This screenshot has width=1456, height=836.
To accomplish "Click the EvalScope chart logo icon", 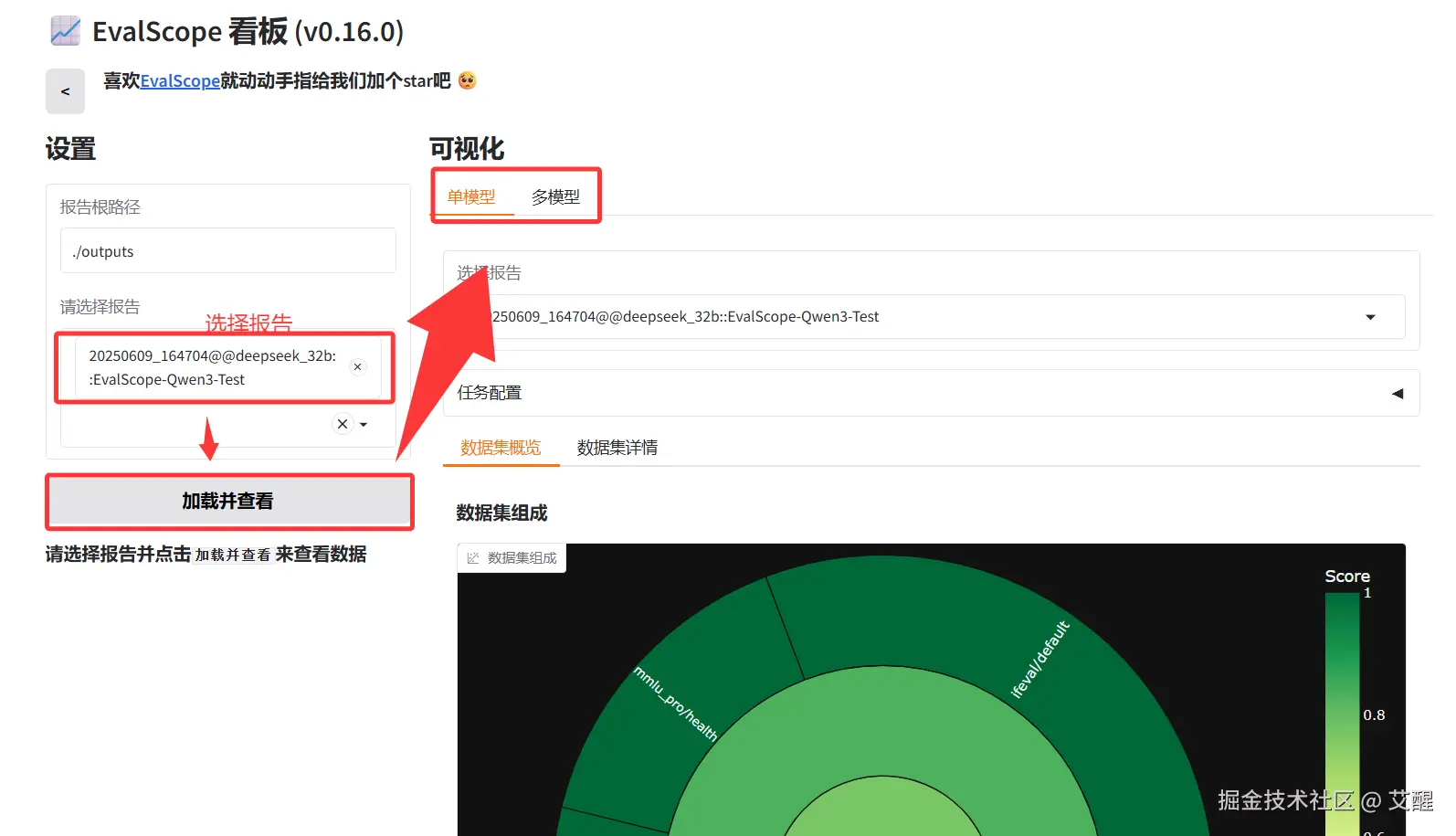I will (66, 31).
